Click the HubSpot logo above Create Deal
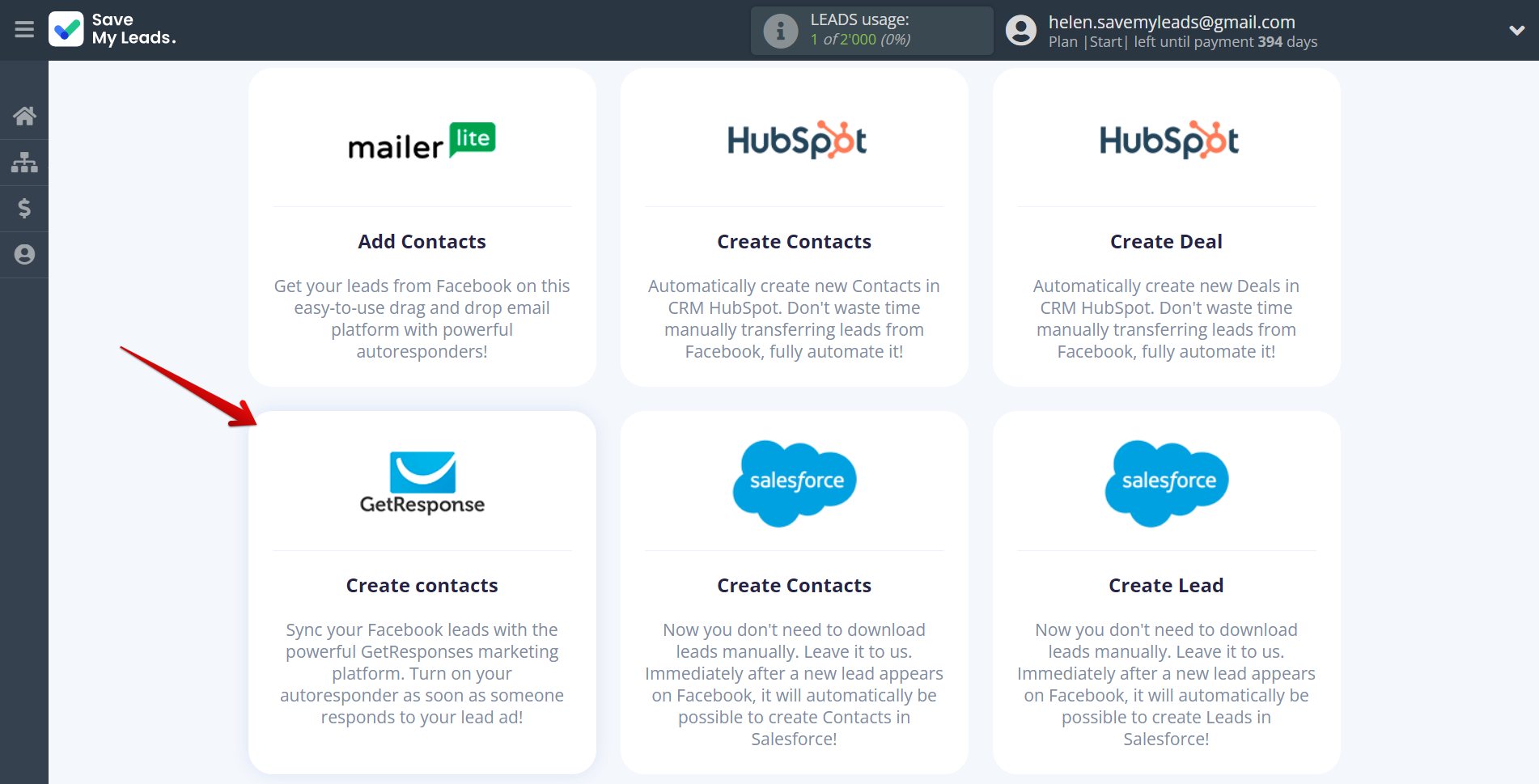 (x=1168, y=140)
